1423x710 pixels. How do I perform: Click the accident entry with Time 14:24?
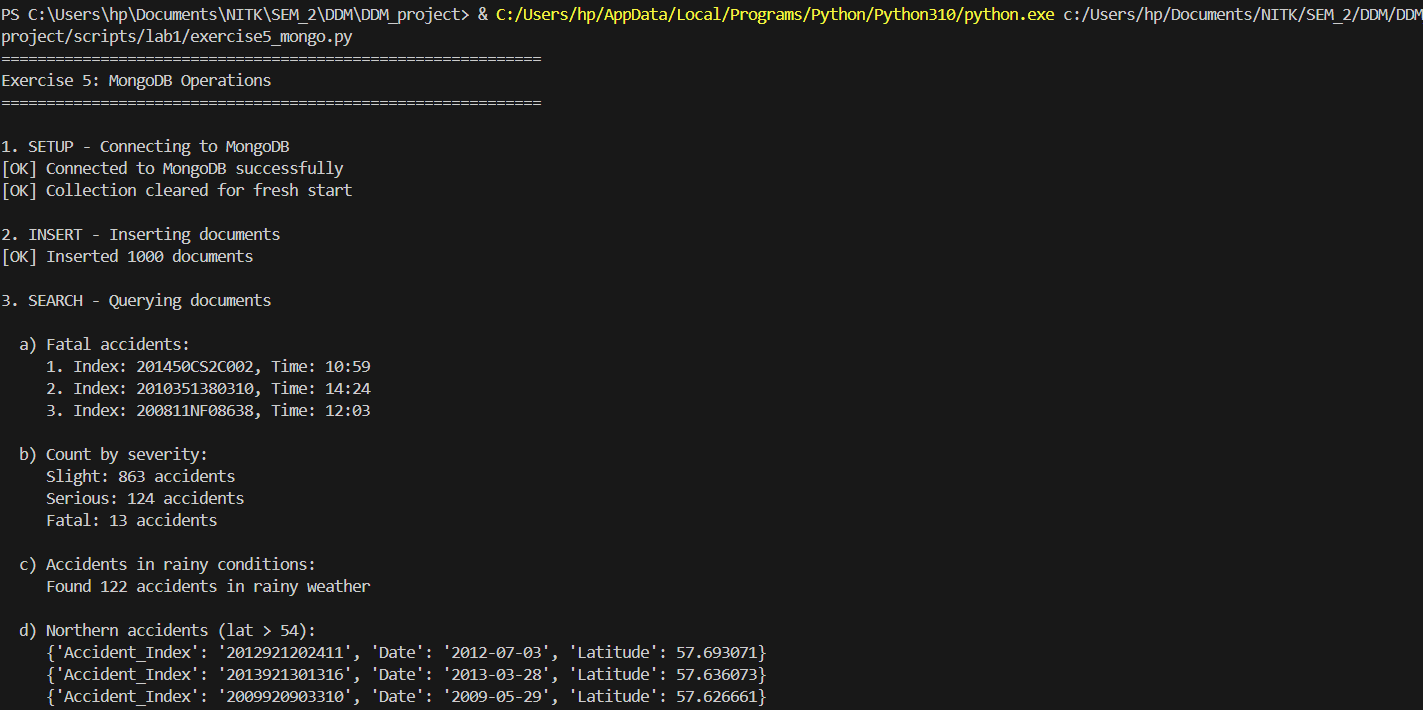coord(208,389)
